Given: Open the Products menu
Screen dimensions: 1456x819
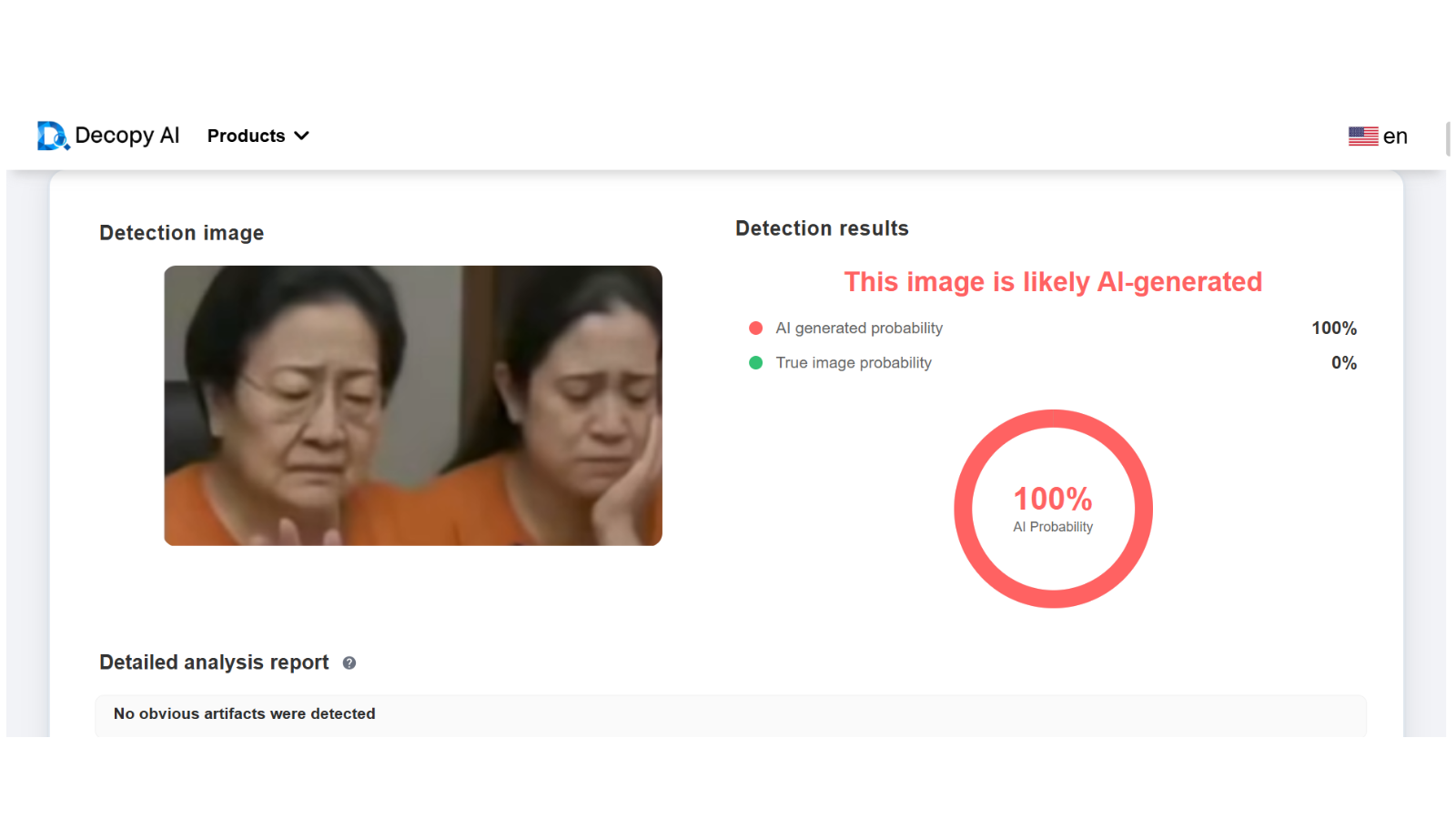Looking at the screenshot, I should coord(247,136).
